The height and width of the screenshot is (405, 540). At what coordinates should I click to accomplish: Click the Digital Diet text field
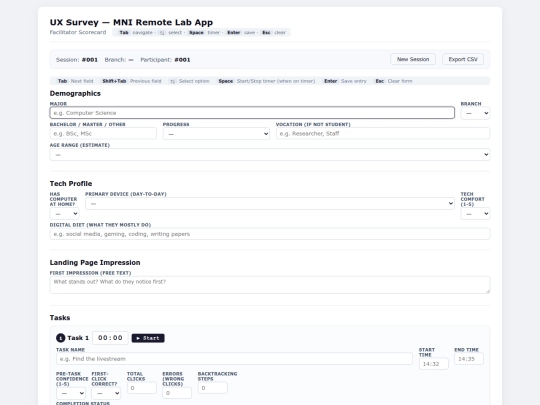click(270, 234)
